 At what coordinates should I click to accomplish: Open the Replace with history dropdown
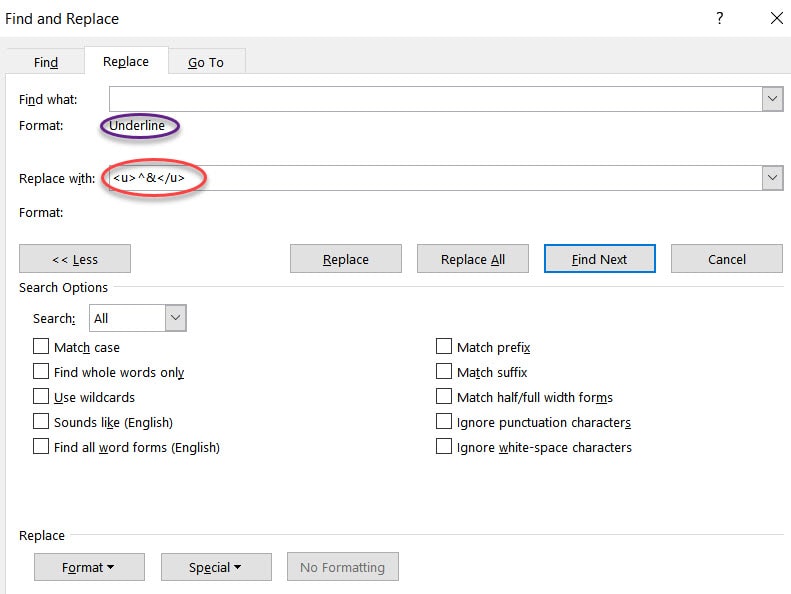click(x=772, y=178)
